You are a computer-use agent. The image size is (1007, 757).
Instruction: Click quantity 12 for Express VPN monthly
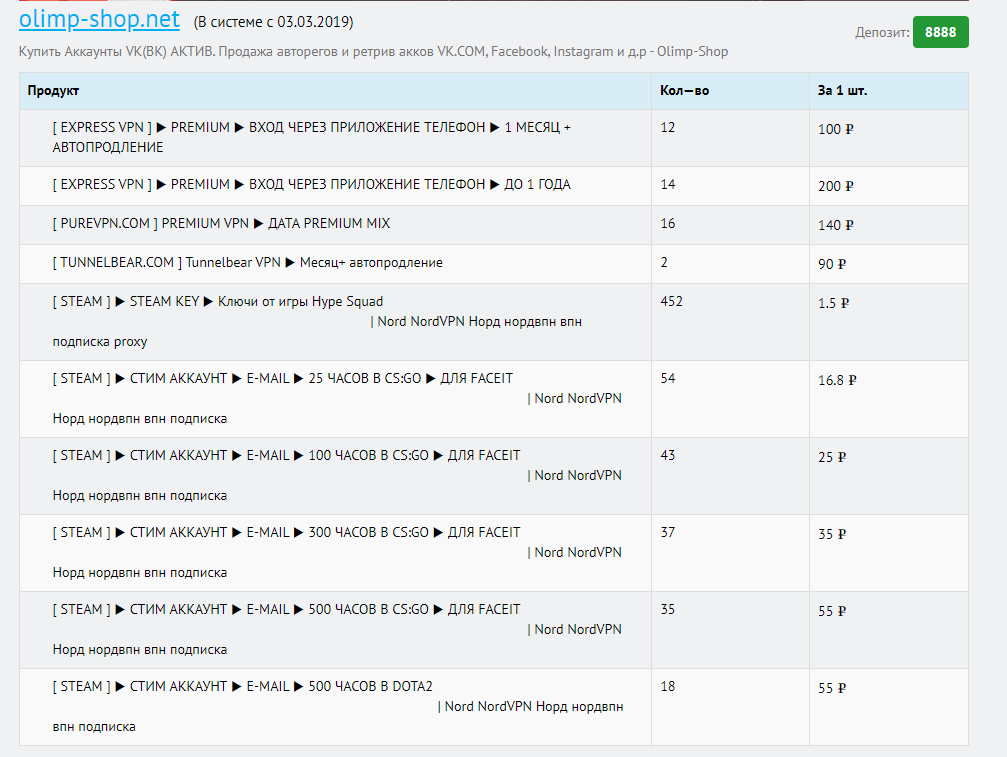667,128
